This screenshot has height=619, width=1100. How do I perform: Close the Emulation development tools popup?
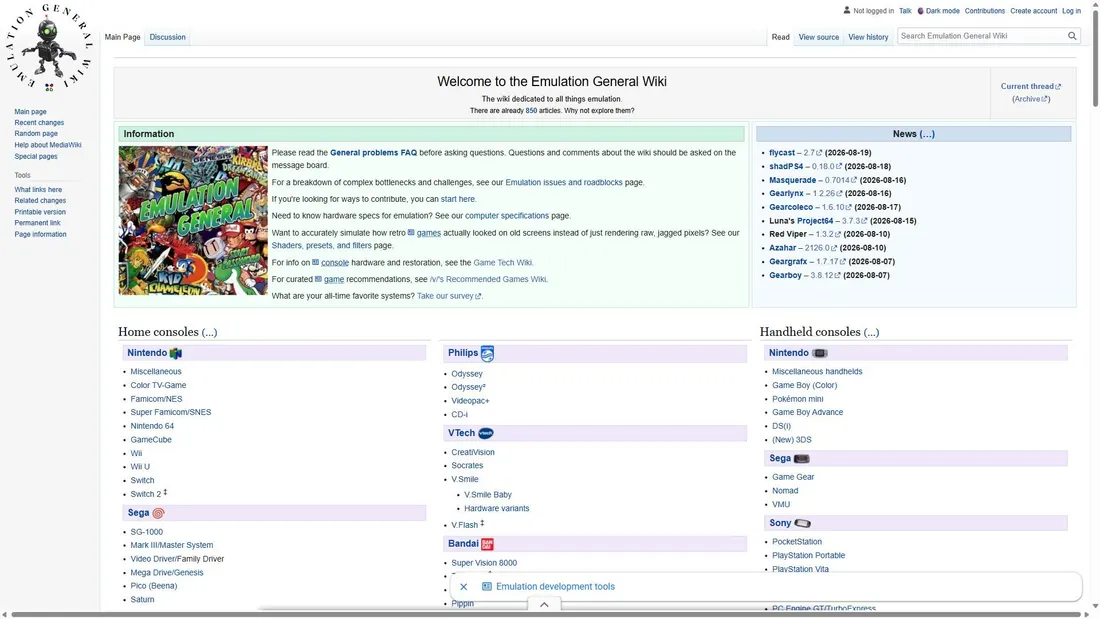(x=464, y=587)
